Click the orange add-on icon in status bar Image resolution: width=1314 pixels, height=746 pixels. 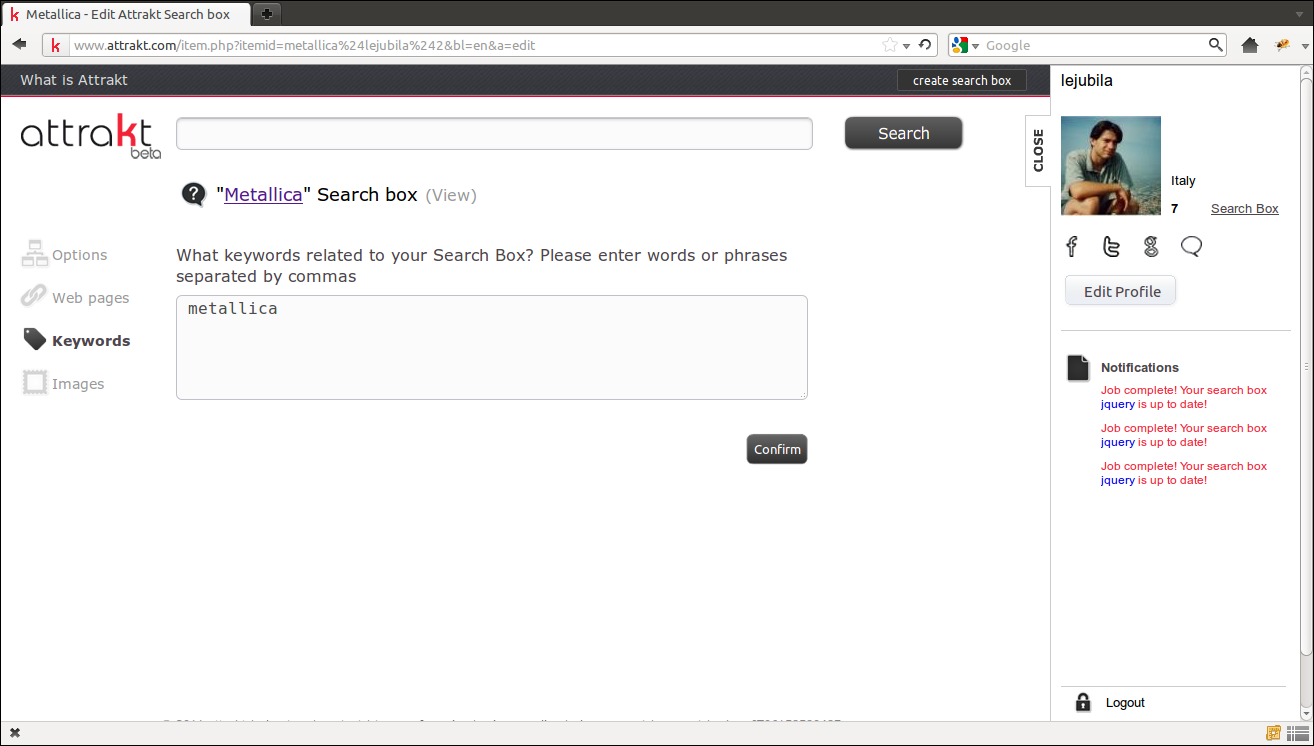tap(1273, 733)
